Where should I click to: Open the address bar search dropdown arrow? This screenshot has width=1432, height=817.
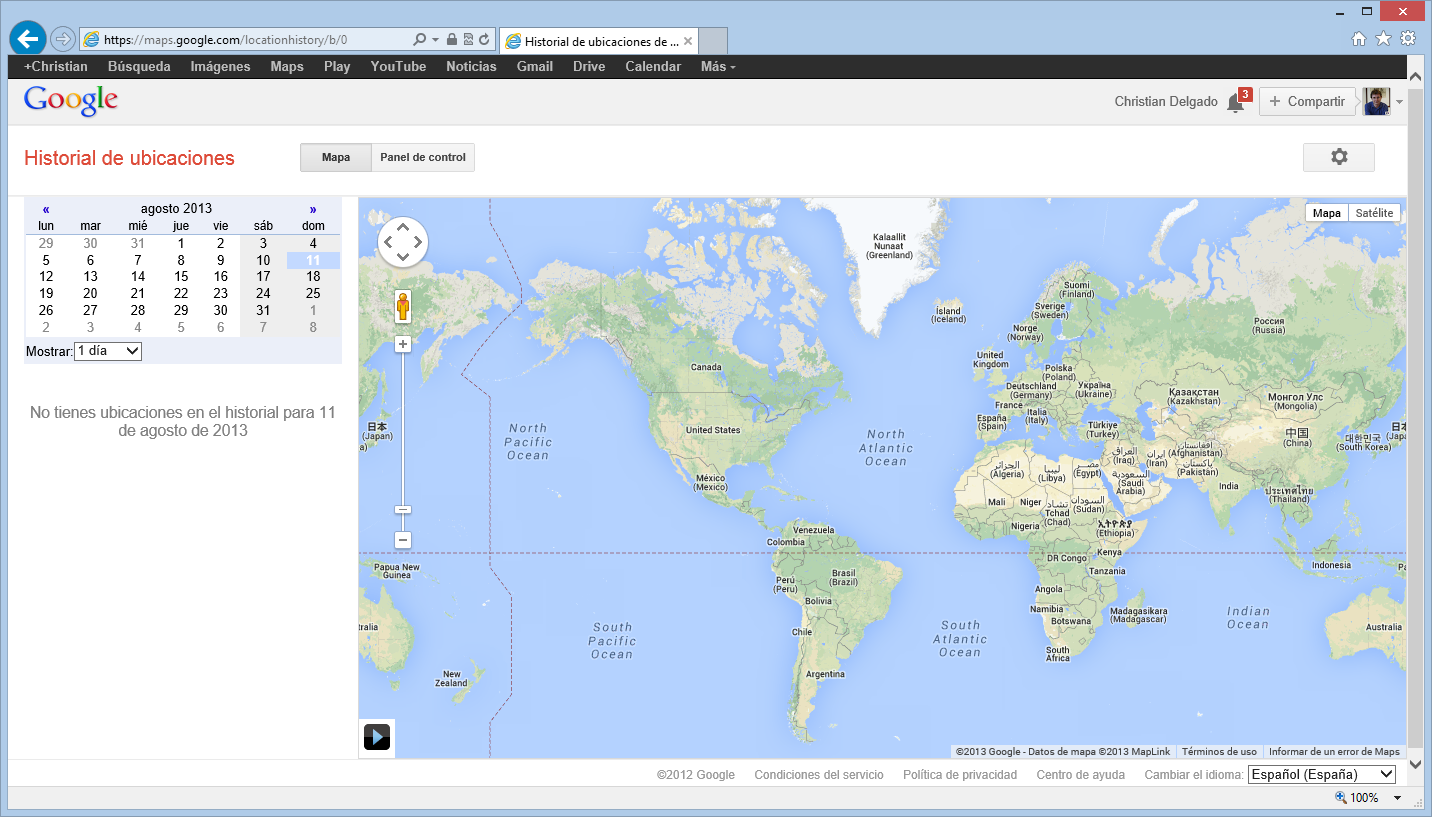[x=435, y=40]
